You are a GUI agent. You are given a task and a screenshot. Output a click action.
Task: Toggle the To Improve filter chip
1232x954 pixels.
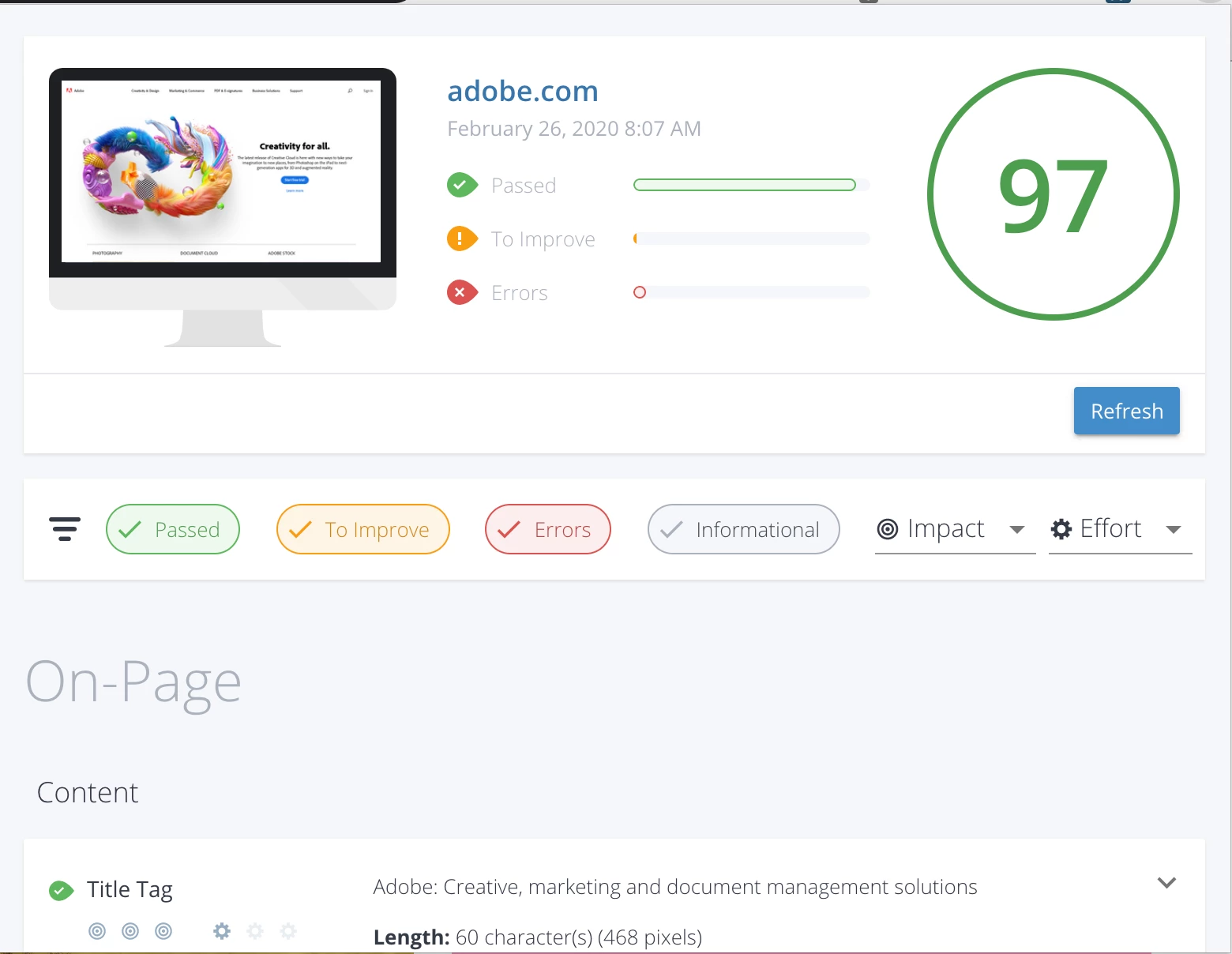click(363, 529)
